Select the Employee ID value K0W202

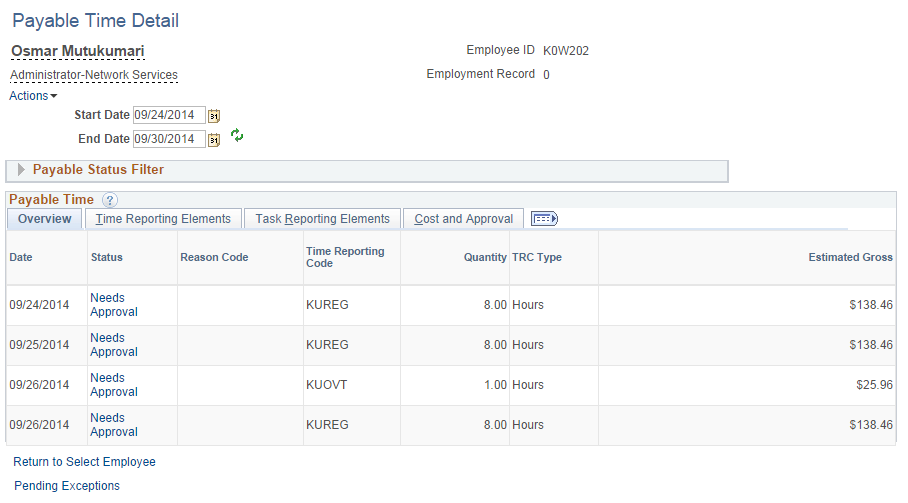tap(566, 51)
